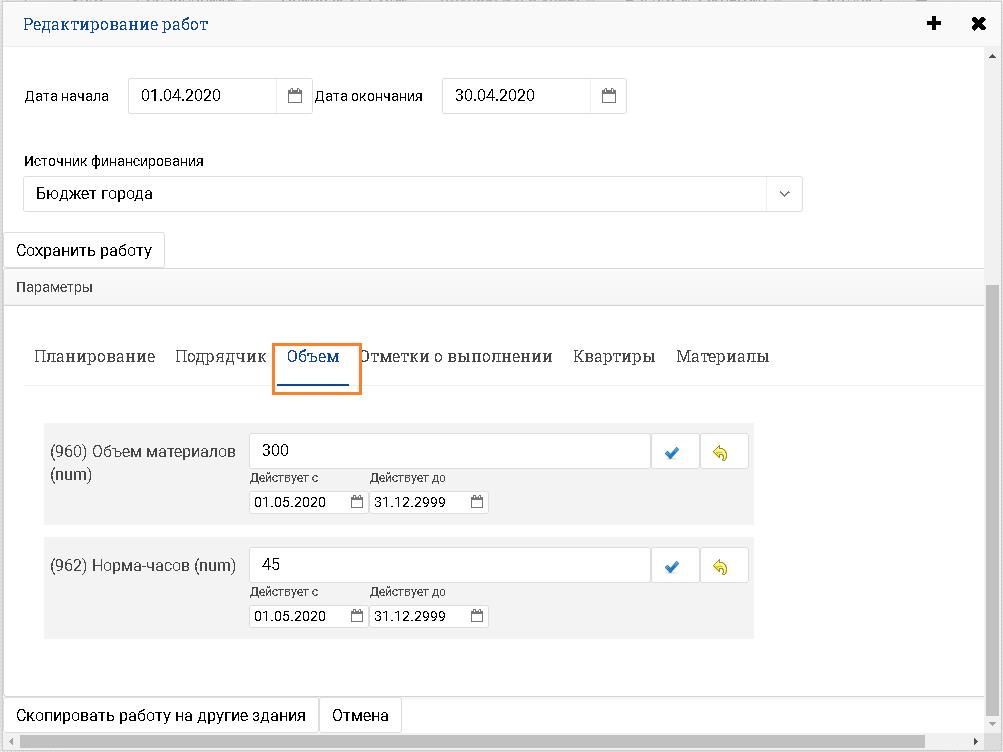The image size is (1003, 752).
Task: Click the Норма-часов value input field
Action: pos(449,565)
